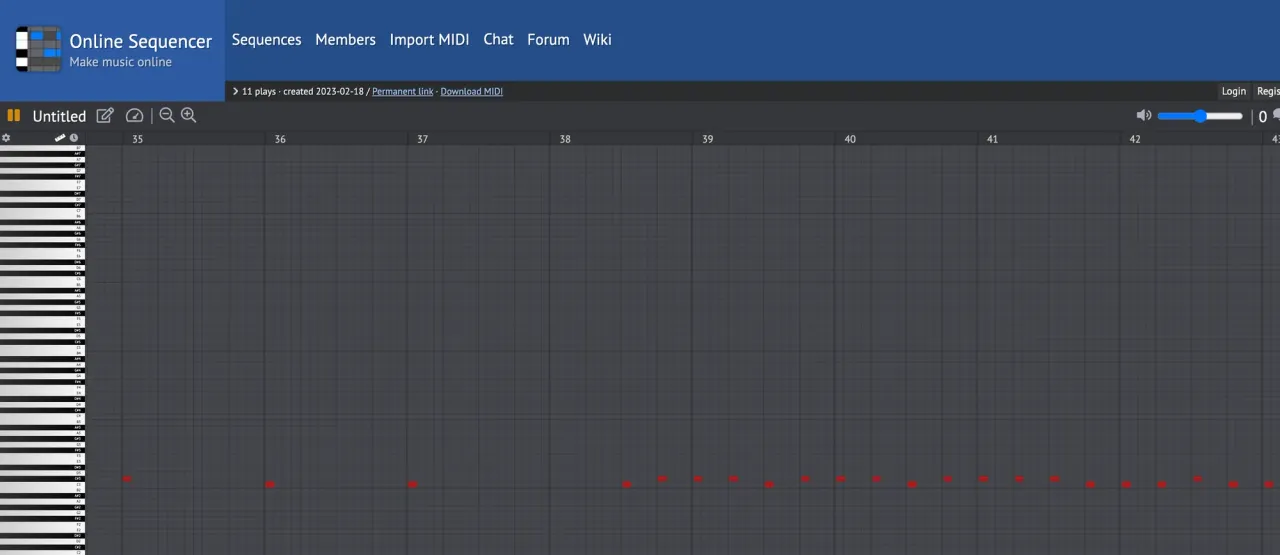Click the tempo speedometer icon
This screenshot has width=1280, height=555.
[136, 115]
